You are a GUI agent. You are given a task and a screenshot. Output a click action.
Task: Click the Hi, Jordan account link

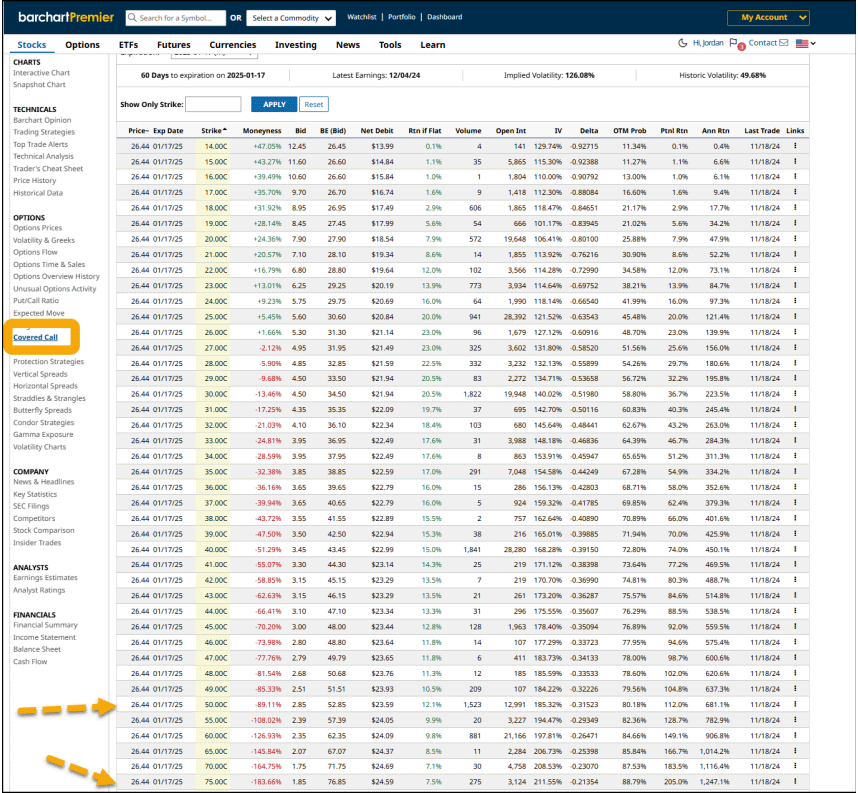click(x=708, y=43)
